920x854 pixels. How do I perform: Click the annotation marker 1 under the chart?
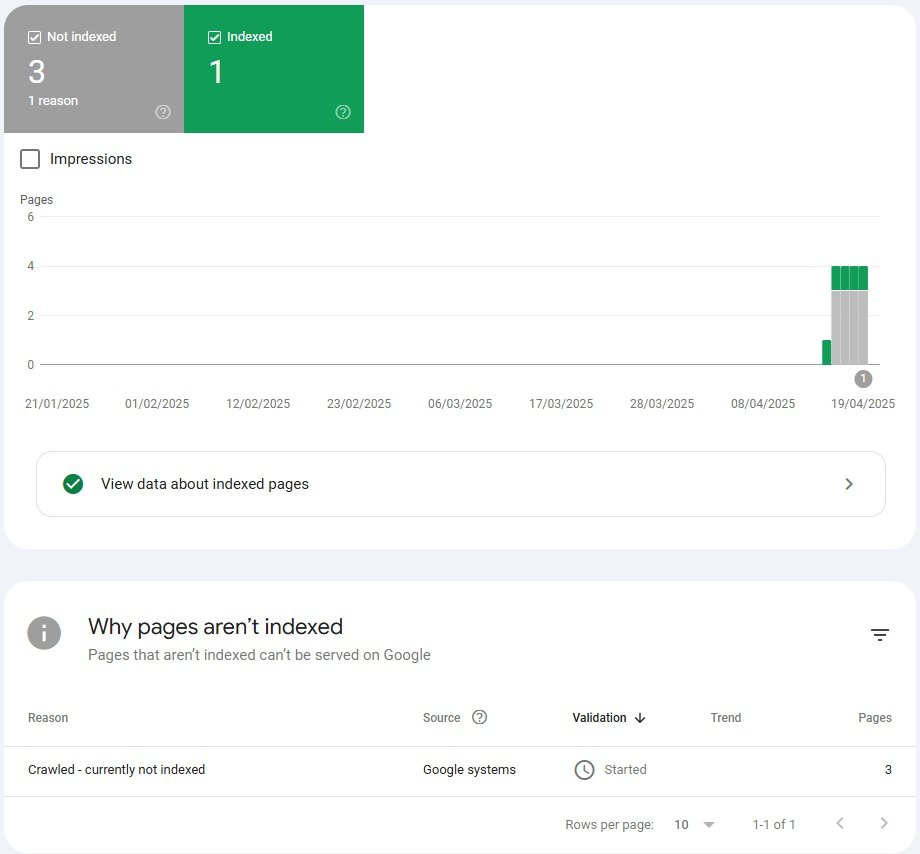tap(863, 379)
